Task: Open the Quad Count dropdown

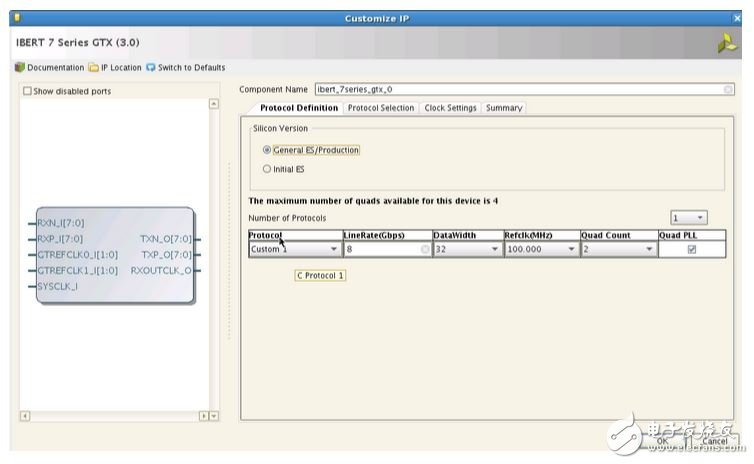Action: point(618,249)
